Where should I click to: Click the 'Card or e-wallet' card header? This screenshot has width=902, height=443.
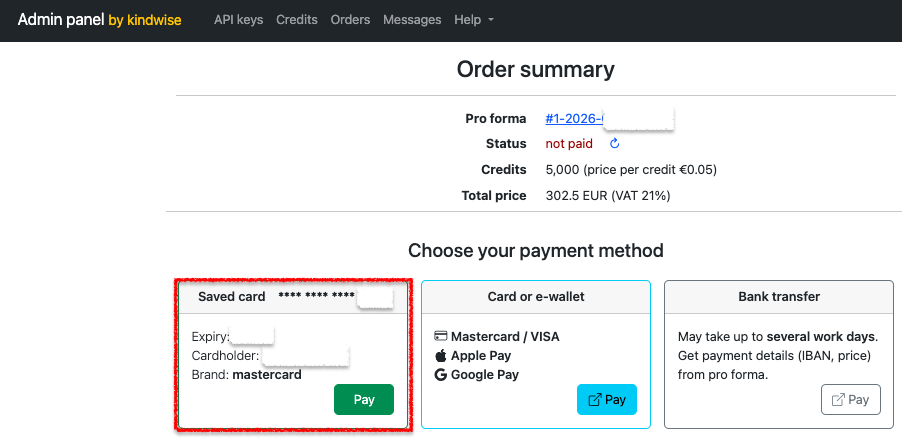point(536,297)
